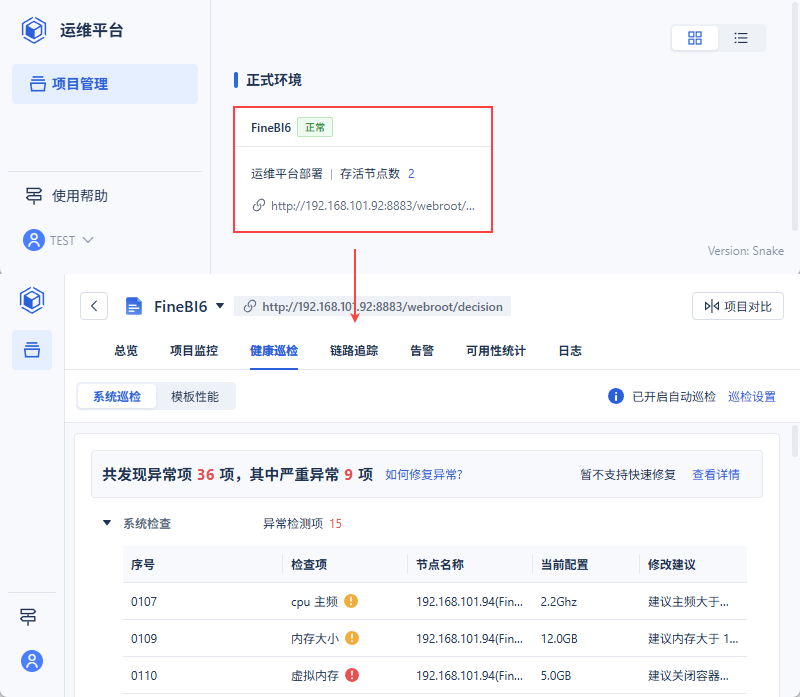Select row number 0110
The image size is (800, 697).
click(x=144, y=676)
